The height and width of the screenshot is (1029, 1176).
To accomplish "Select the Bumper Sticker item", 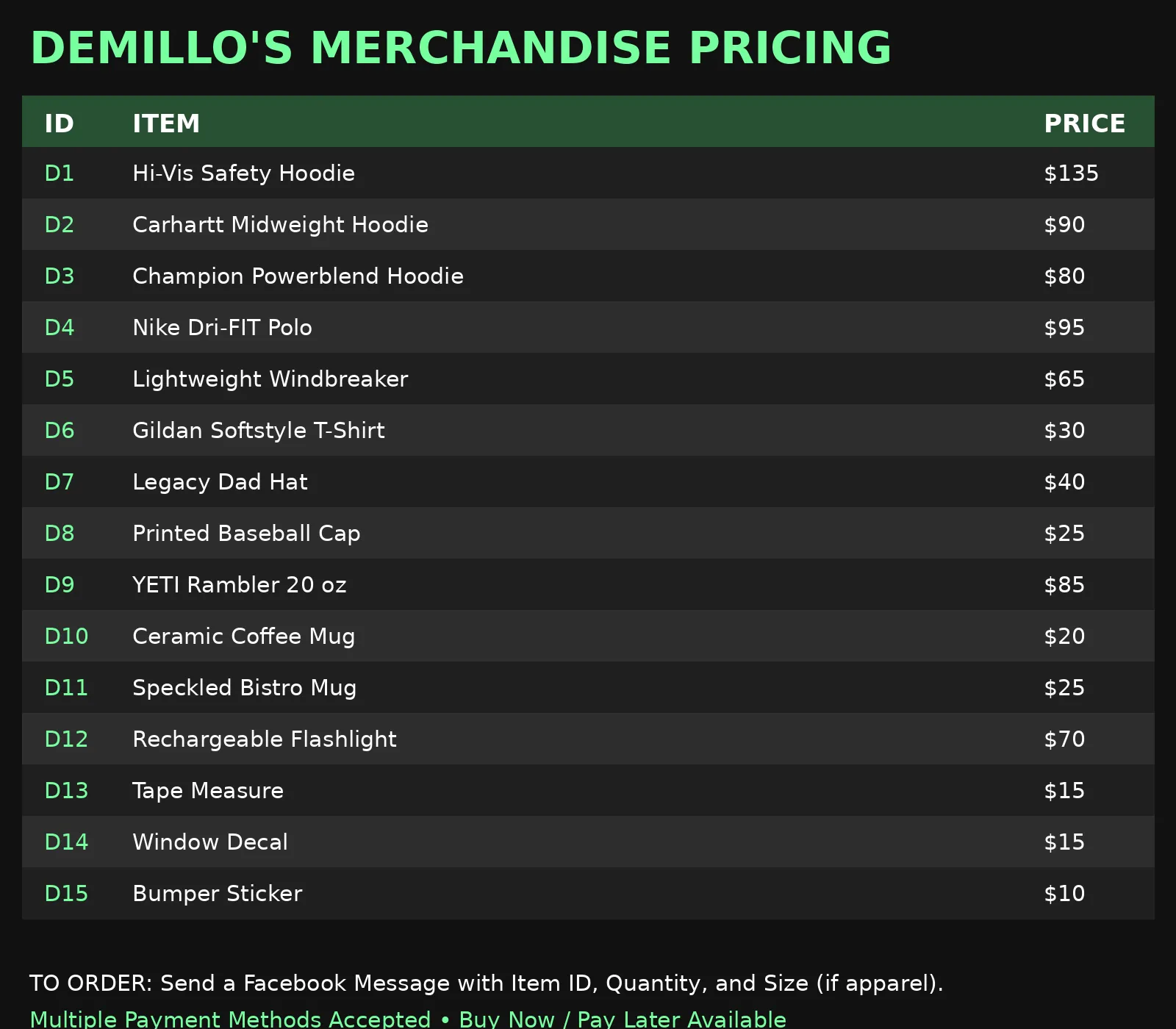I will point(217,894).
